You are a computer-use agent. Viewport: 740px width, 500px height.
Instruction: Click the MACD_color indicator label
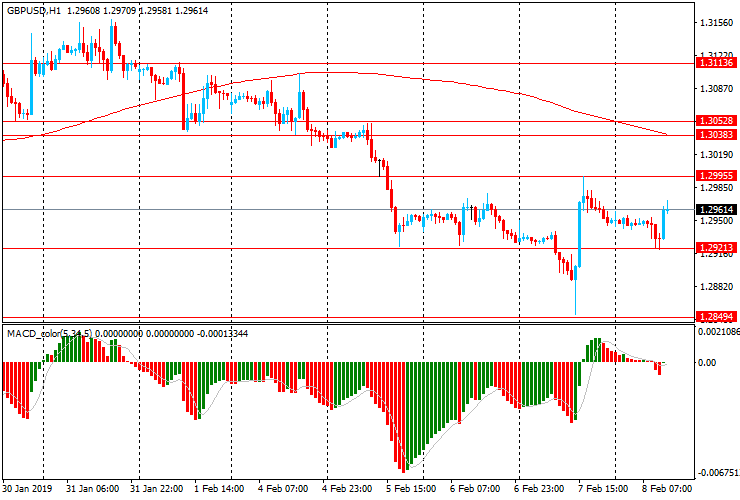[48, 333]
